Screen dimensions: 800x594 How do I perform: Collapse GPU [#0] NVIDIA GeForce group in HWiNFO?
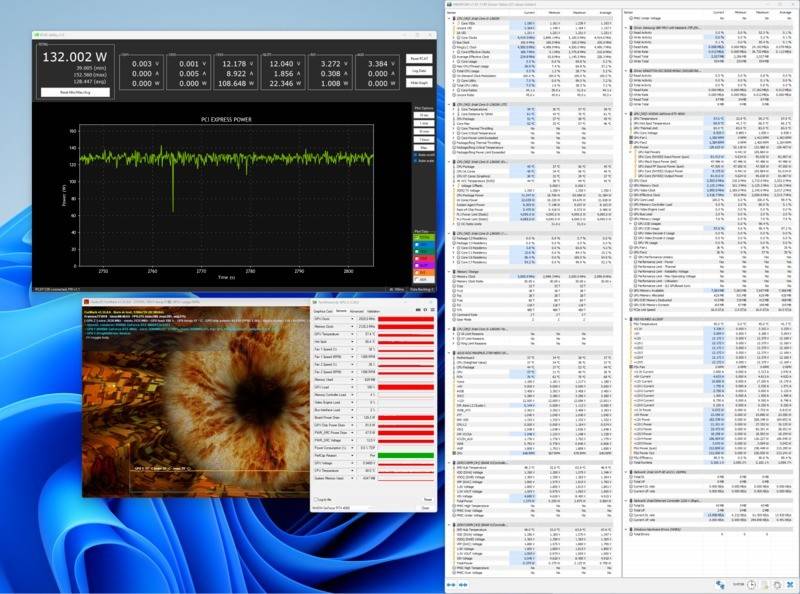pyautogui.click(x=627, y=114)
